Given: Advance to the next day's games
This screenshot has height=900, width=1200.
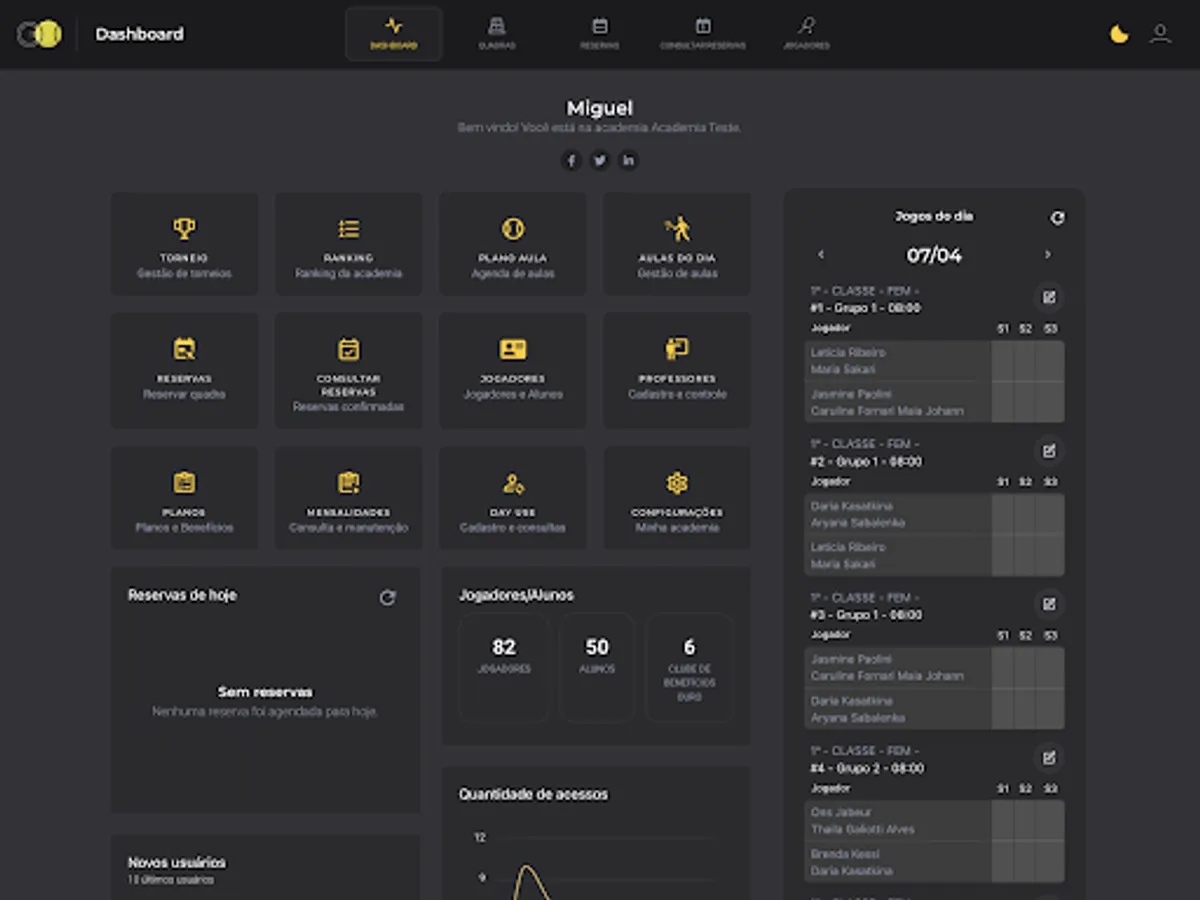Looking at the screenshot, I should (1048, 255).
